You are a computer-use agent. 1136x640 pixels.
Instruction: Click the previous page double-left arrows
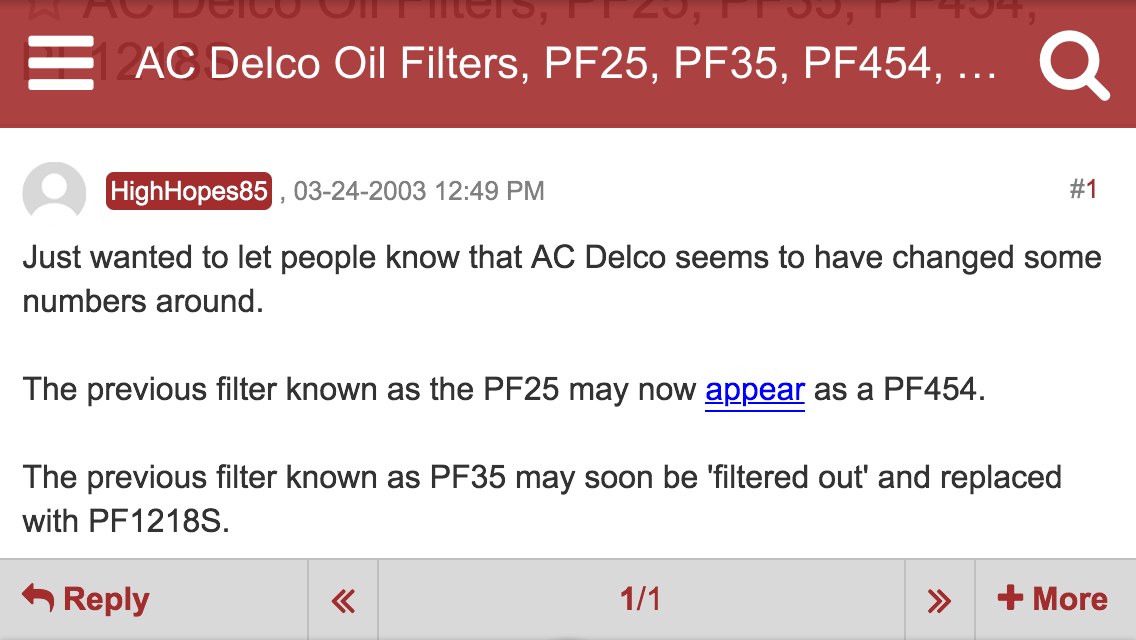[x=342, y=598]
